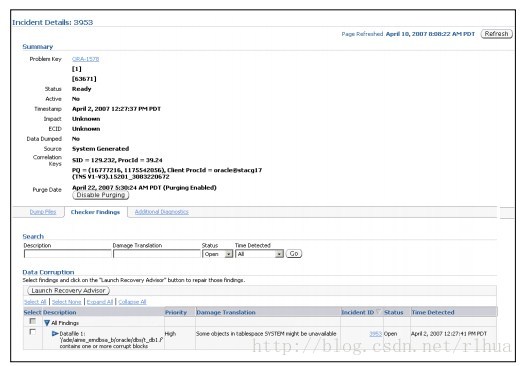Click the Select All link
The image size is (523, 366).
pos(35,302)
